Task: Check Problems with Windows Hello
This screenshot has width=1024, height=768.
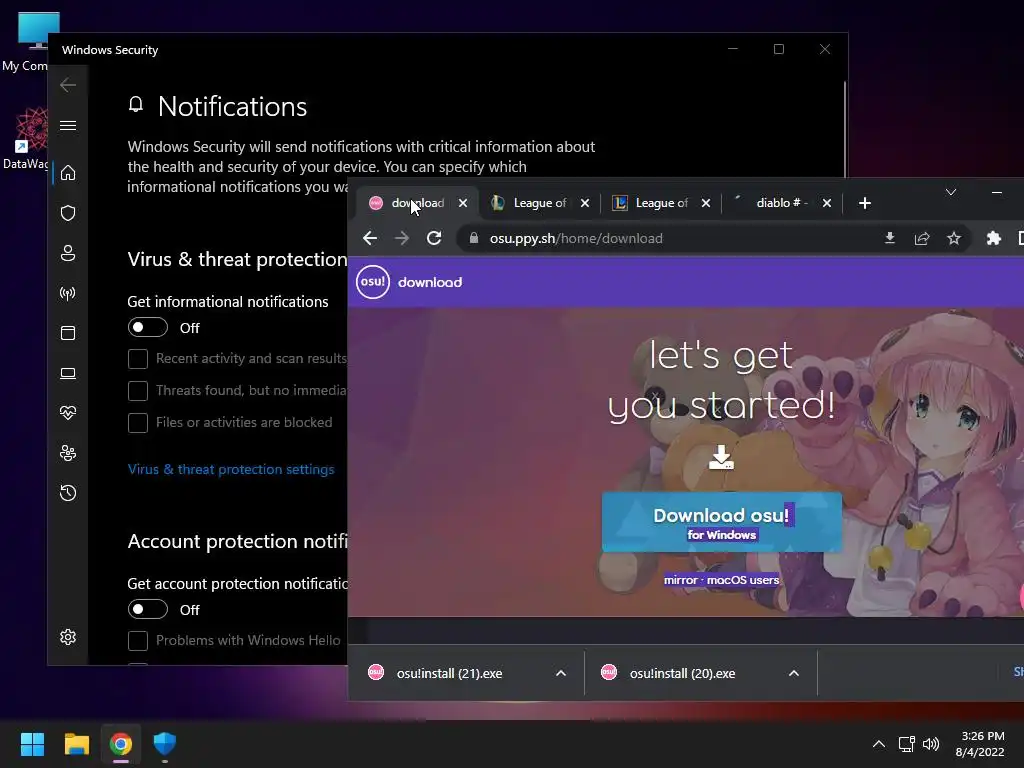Action: pos(138,641)
